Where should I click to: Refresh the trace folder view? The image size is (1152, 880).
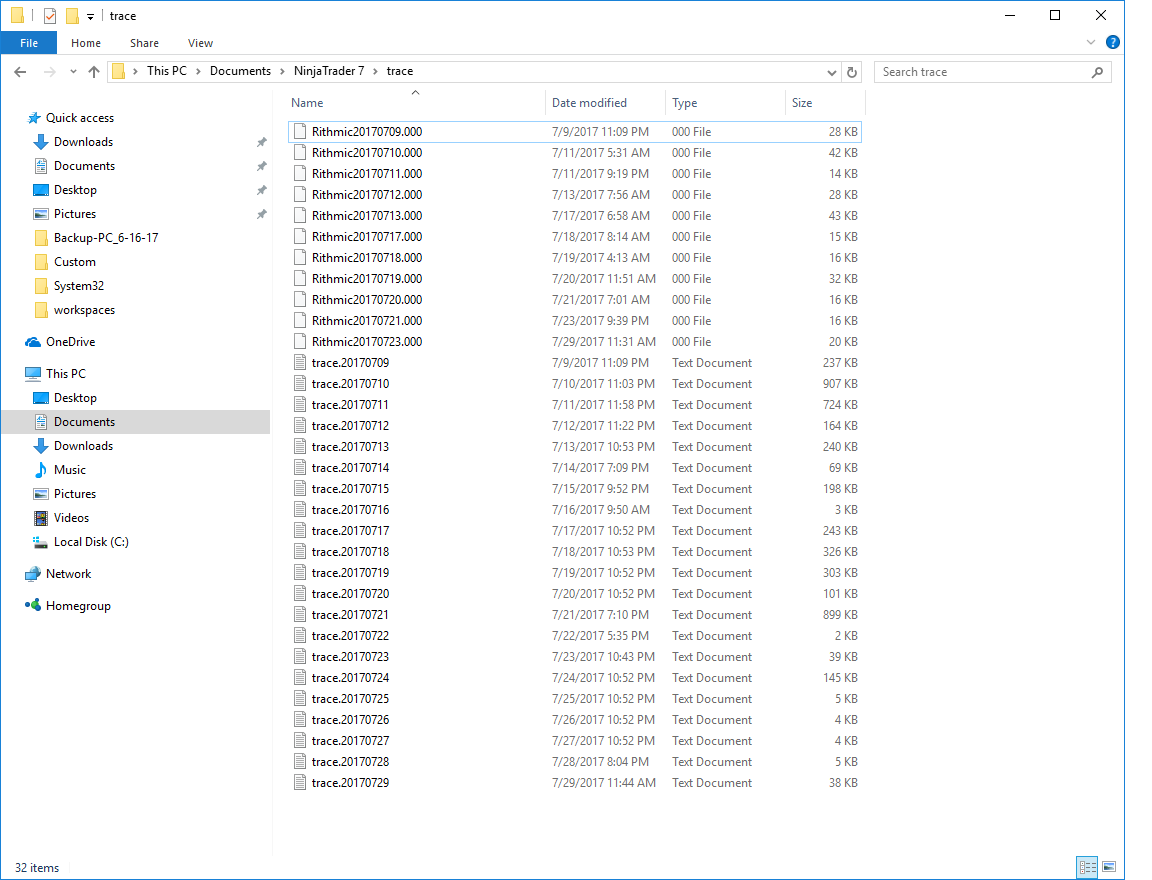point(852,72)
